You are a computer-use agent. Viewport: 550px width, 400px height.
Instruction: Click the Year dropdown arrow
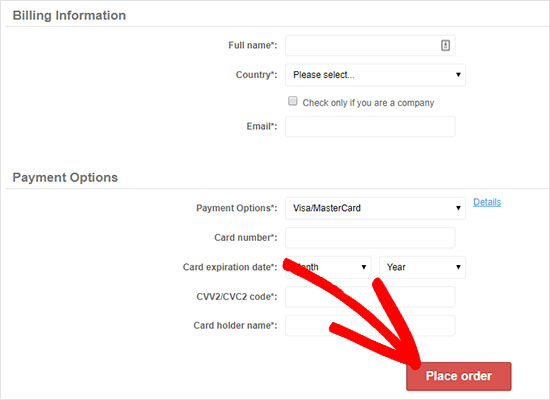(458, 267)
